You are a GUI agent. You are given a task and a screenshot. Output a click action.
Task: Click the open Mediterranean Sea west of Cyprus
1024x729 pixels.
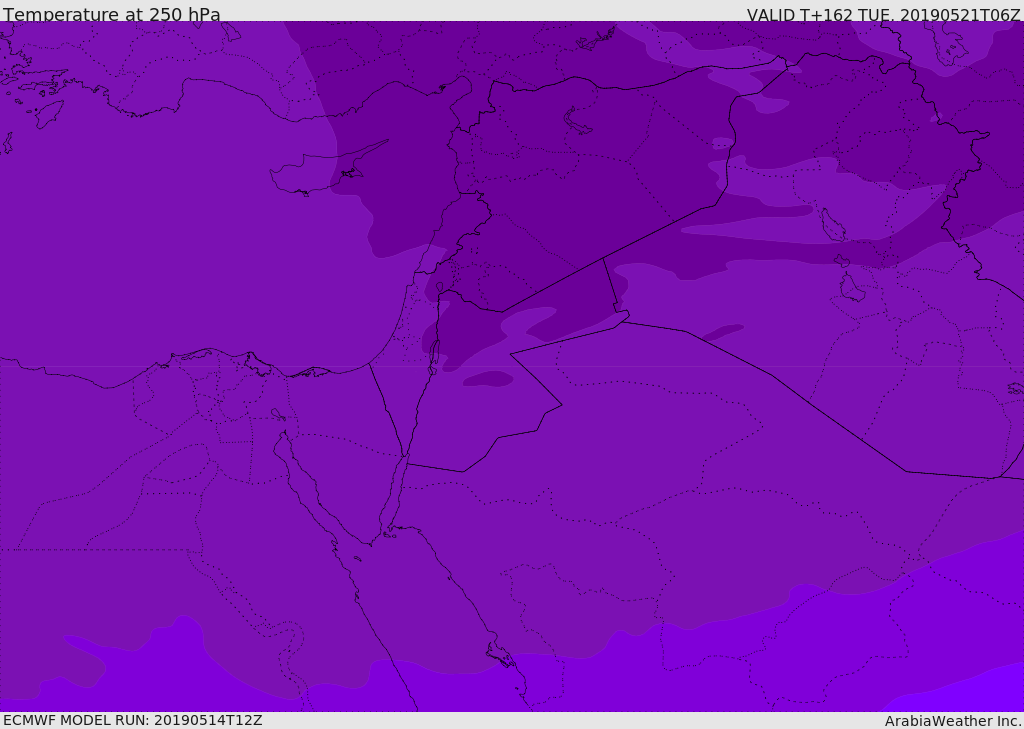tap(150, 220)
